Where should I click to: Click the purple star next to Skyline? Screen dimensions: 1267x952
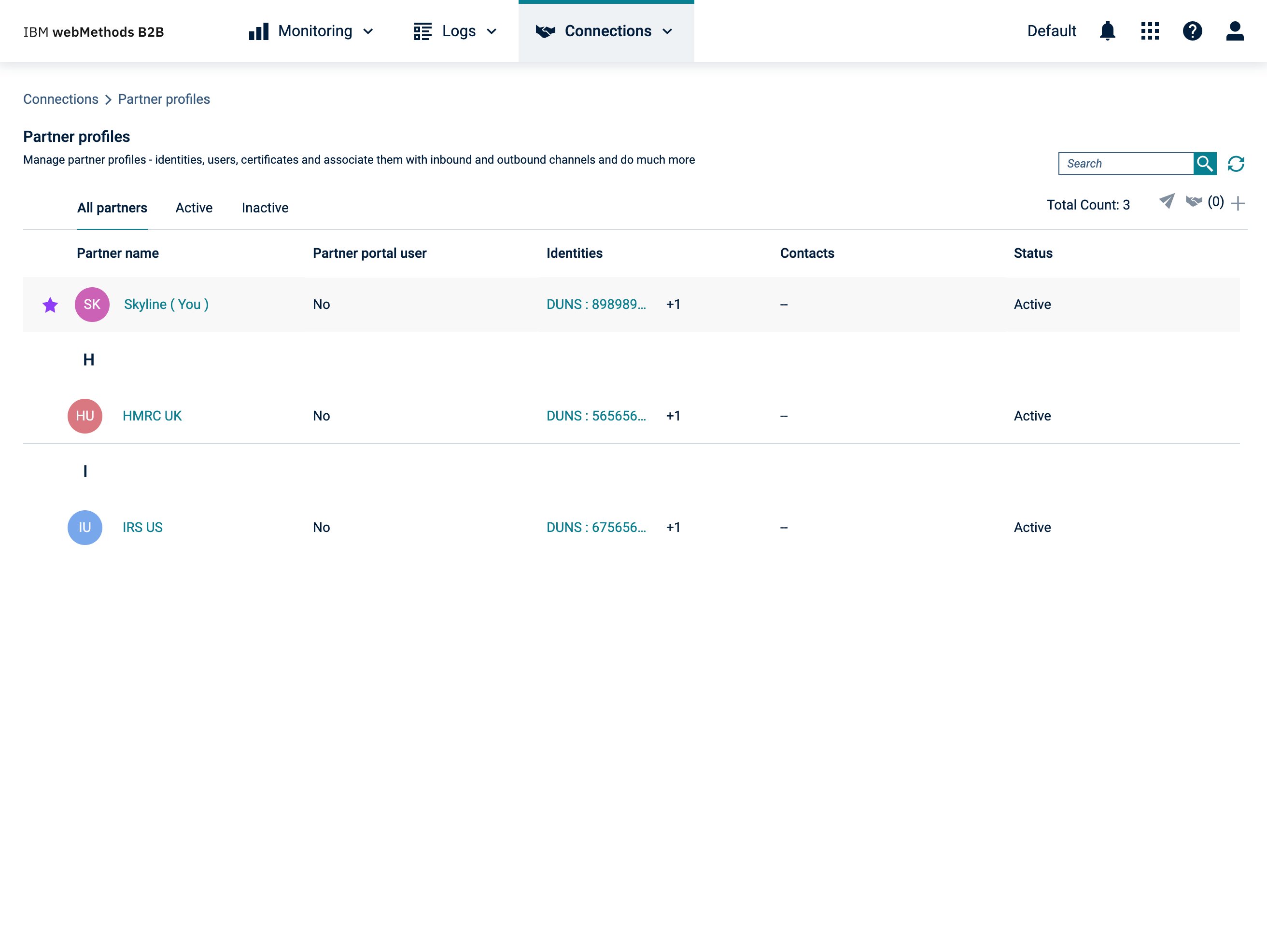click(50, 305)
